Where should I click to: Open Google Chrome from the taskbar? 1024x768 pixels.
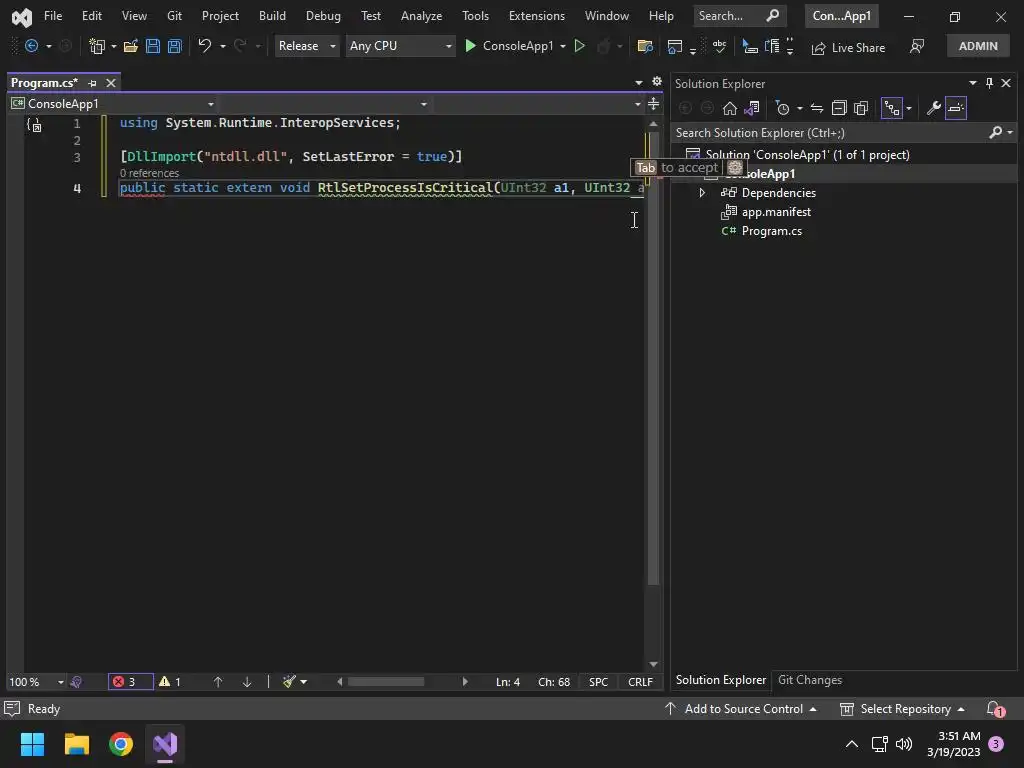click(x=121, y=744)
